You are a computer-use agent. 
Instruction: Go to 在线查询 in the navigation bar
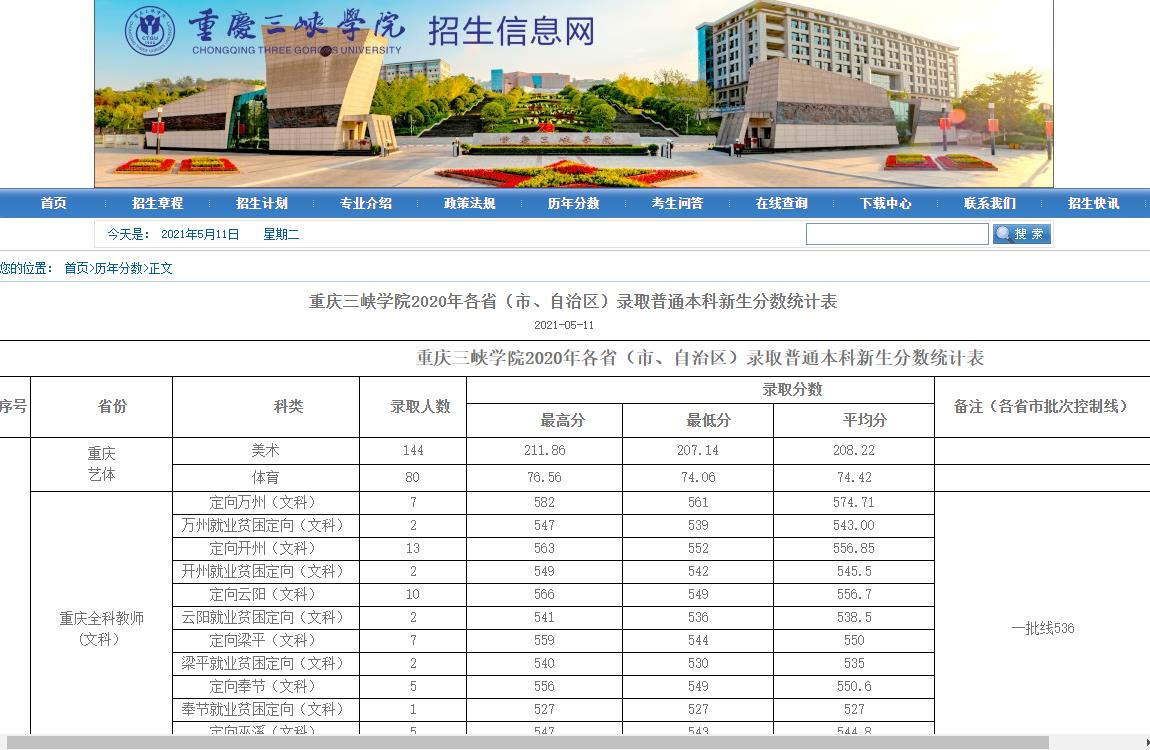[782, 203]
